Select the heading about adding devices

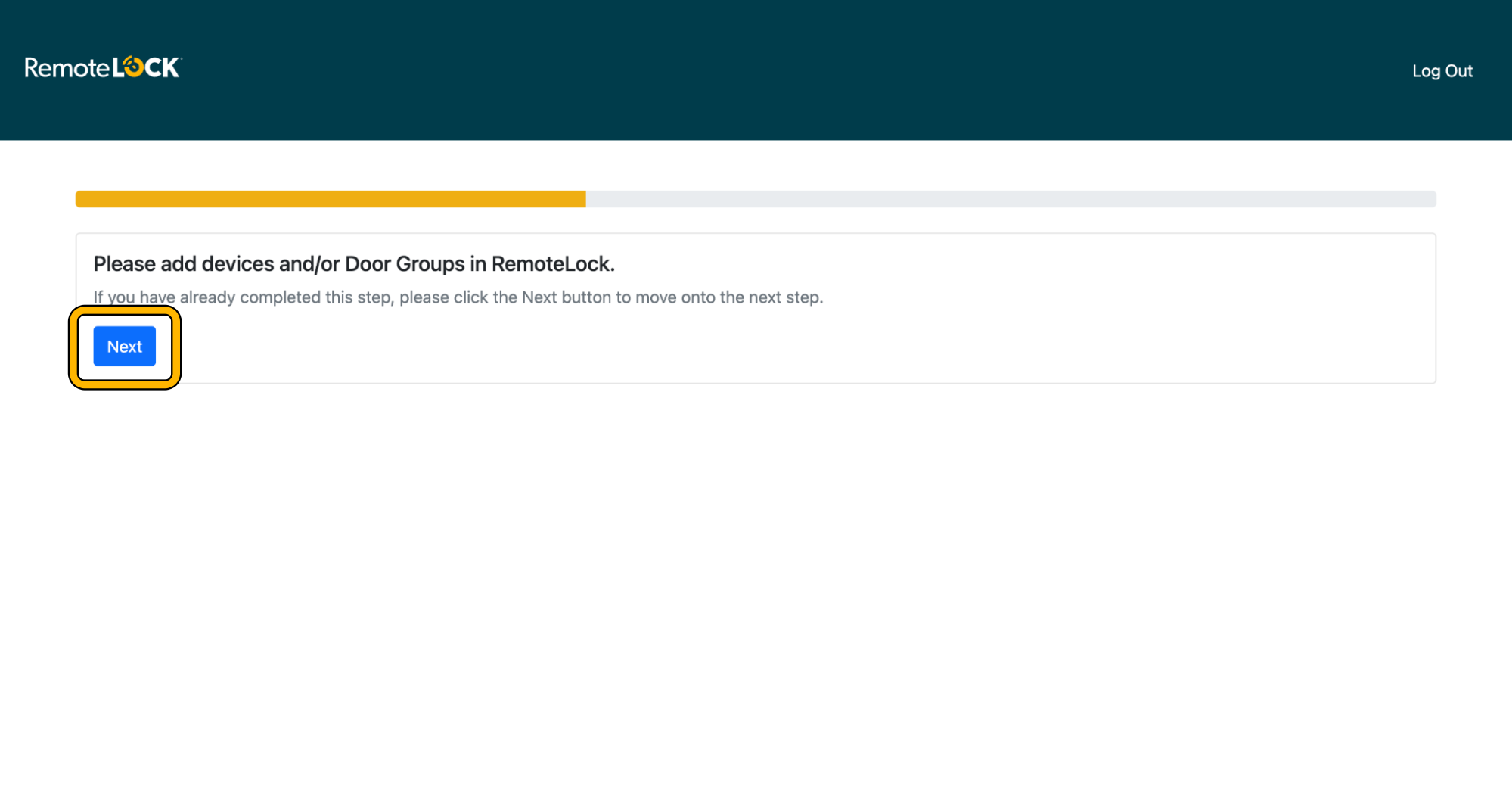(x=353, y=263)
